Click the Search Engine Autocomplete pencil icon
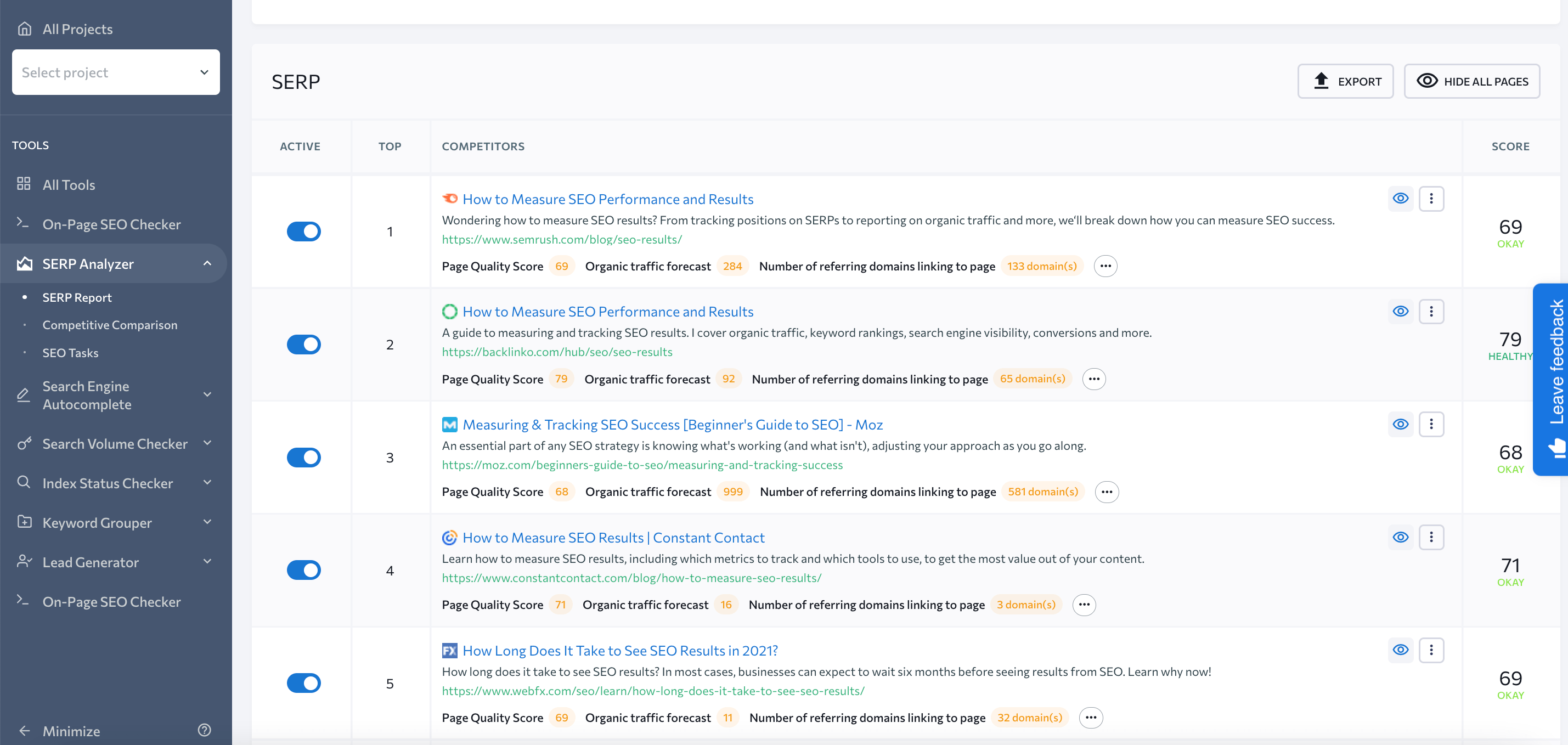This screenshot has height=745, width=1568. 23,395
